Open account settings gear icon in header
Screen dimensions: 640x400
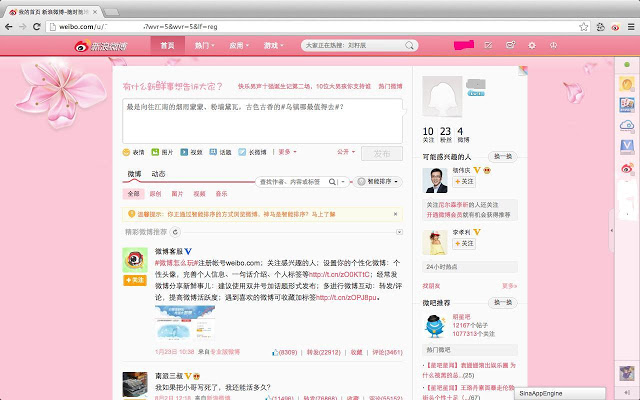coord(532,45)
